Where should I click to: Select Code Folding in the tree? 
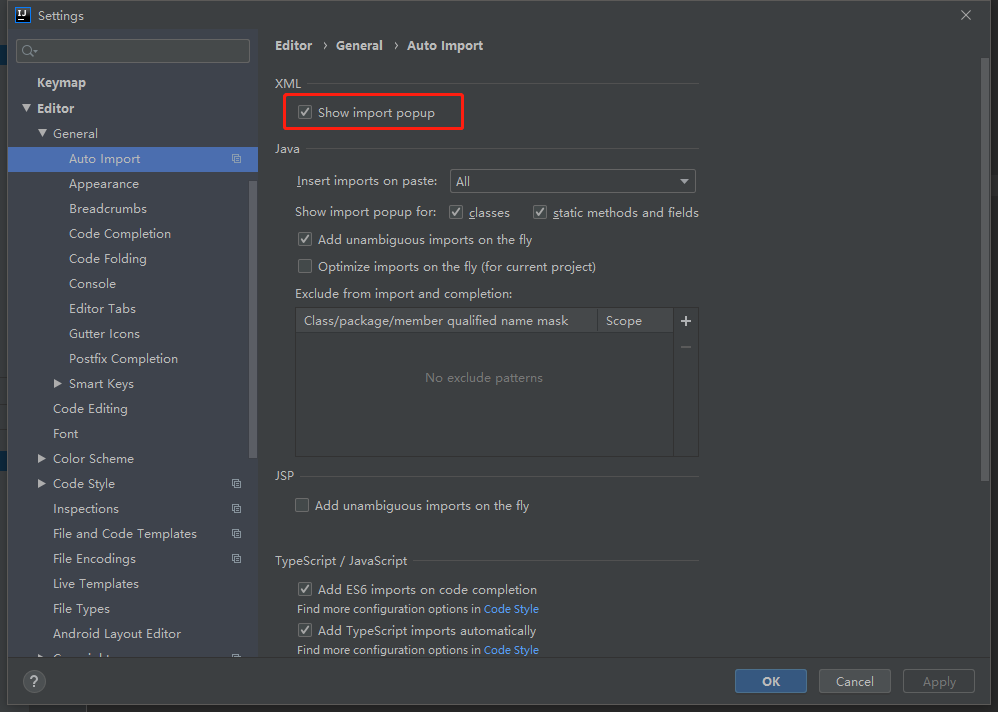tap(108, 259)
